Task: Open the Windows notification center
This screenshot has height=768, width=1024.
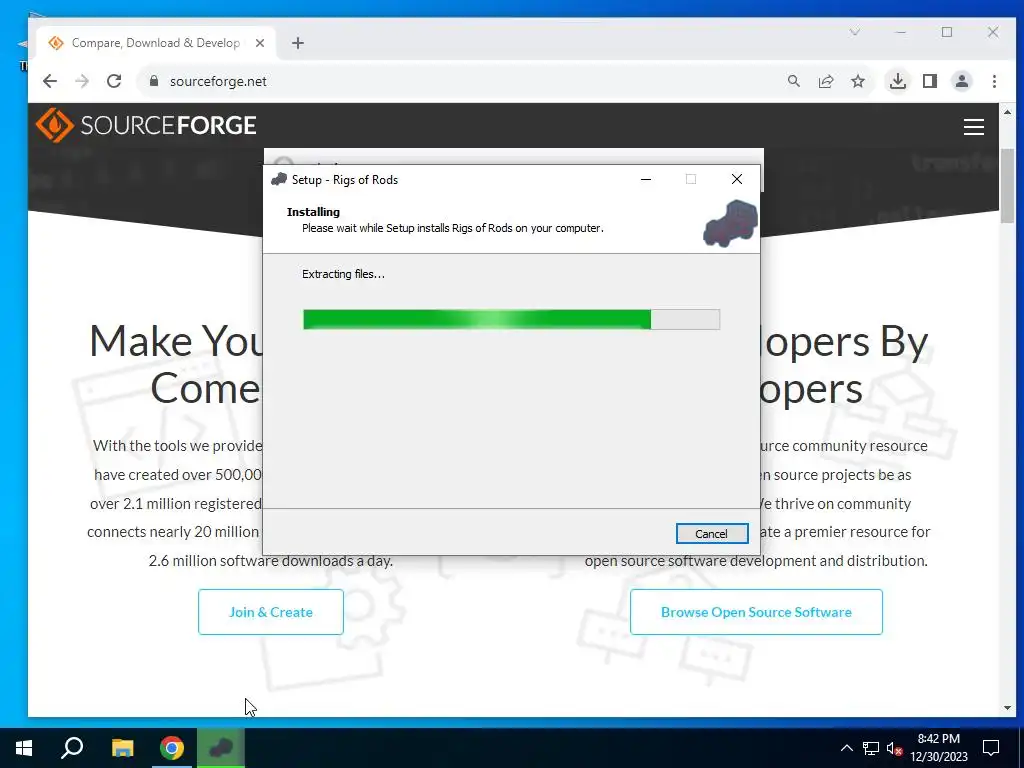Action: (x=991, y=748)
